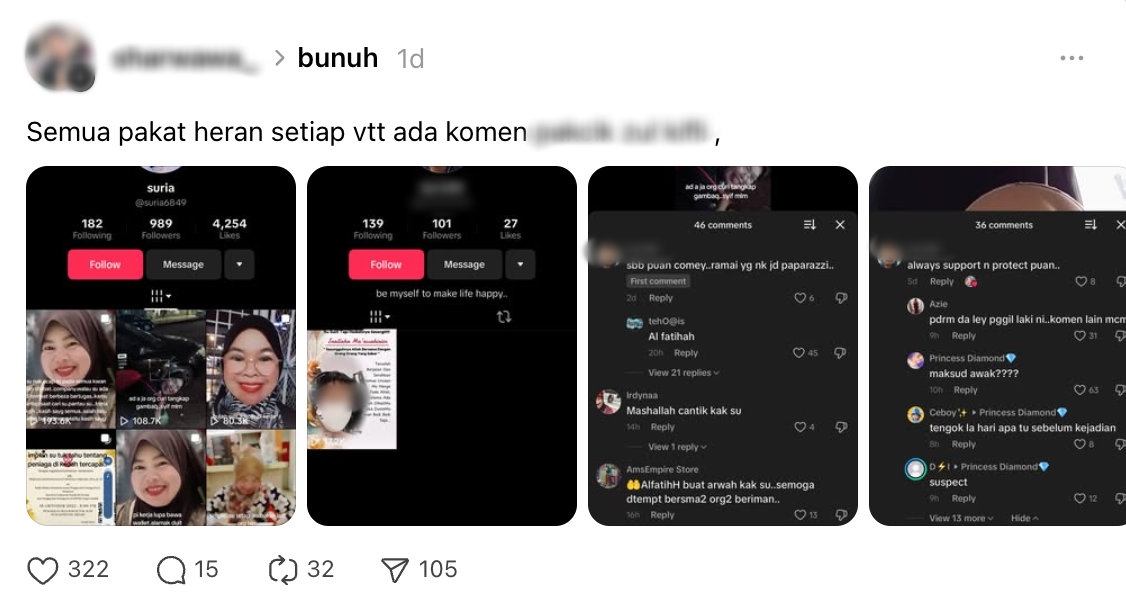Open the suria profile screenshot image

click(x=161, y=346)
